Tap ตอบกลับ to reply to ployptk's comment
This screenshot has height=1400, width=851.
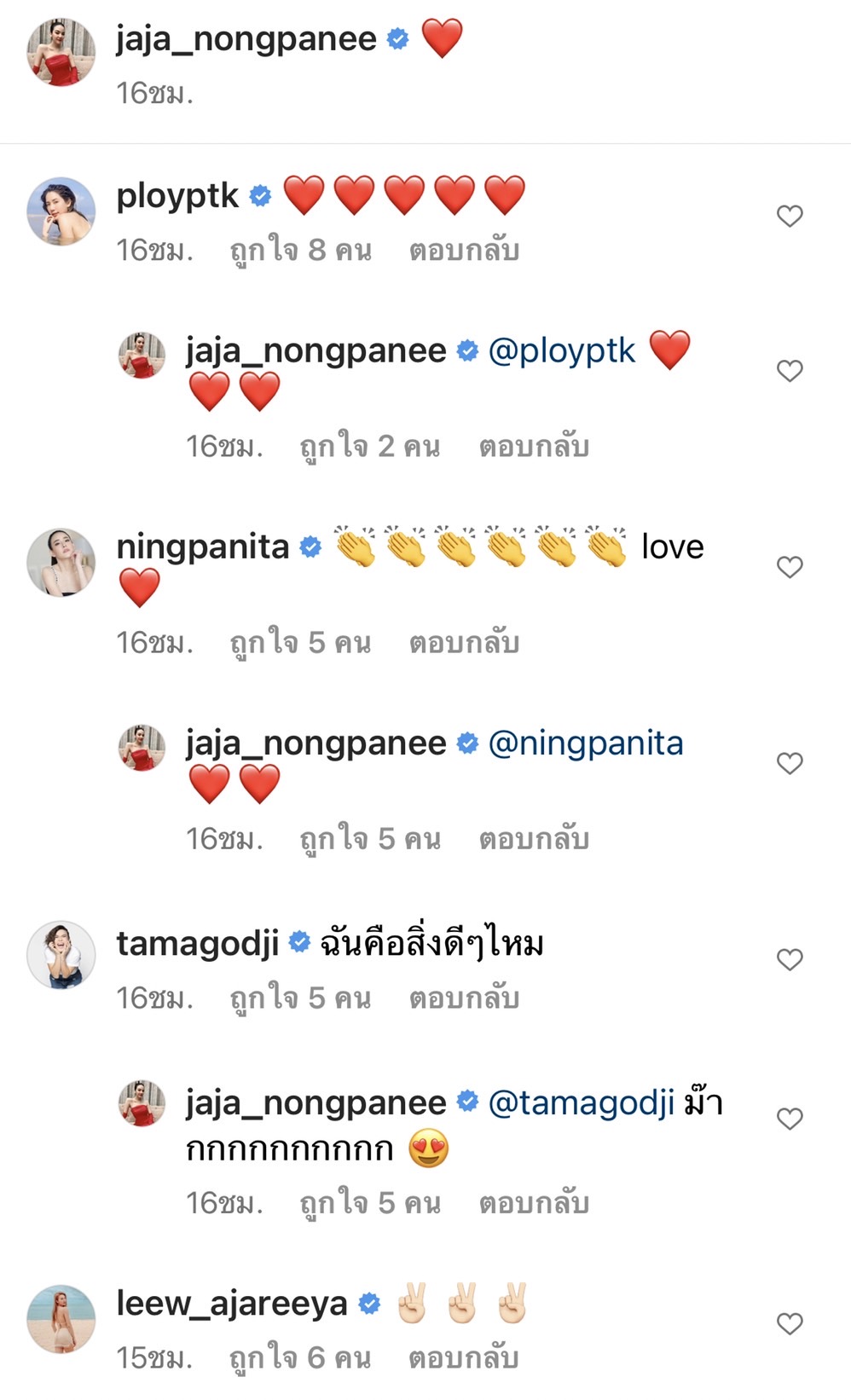(466, 250)
